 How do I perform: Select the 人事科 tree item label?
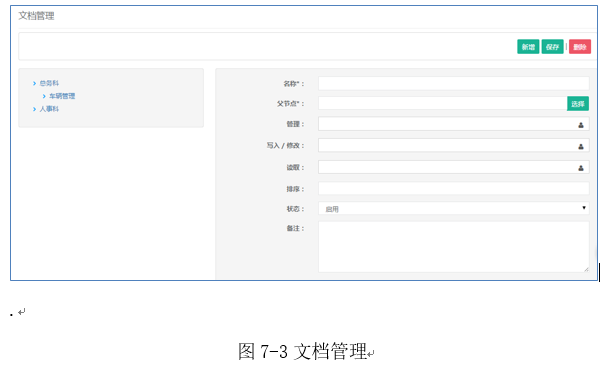coord(49,109)
